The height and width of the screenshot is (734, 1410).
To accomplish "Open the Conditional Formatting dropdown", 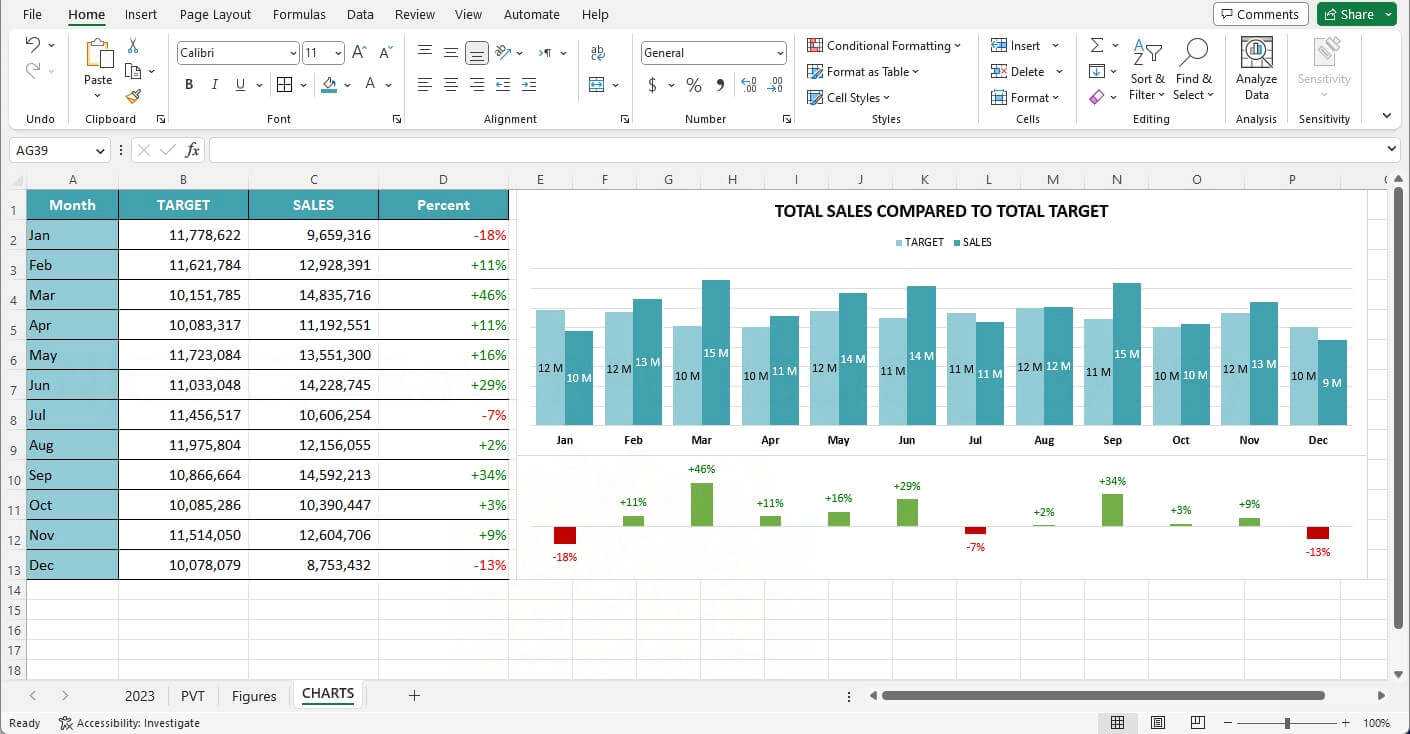I will coord(884,46).
